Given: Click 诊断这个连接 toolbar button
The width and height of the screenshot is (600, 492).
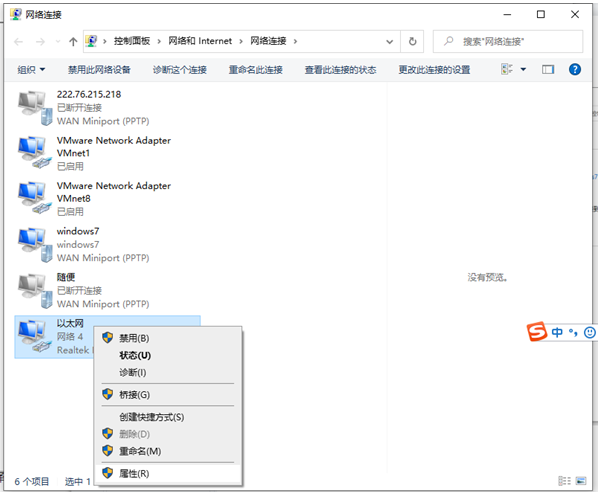Looking at the screenshot, I should [180, 70].
